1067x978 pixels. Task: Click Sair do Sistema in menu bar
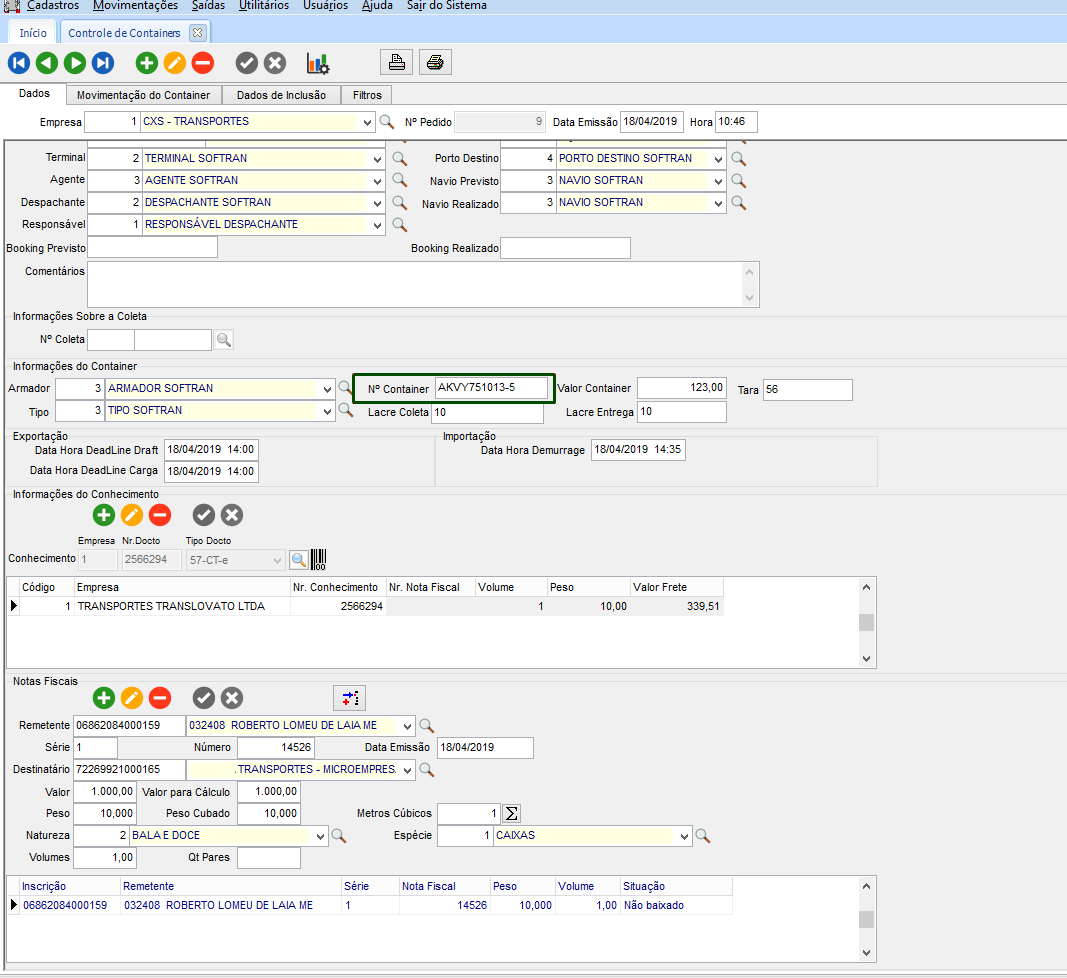pyautogui.click(x=447, y=6)
